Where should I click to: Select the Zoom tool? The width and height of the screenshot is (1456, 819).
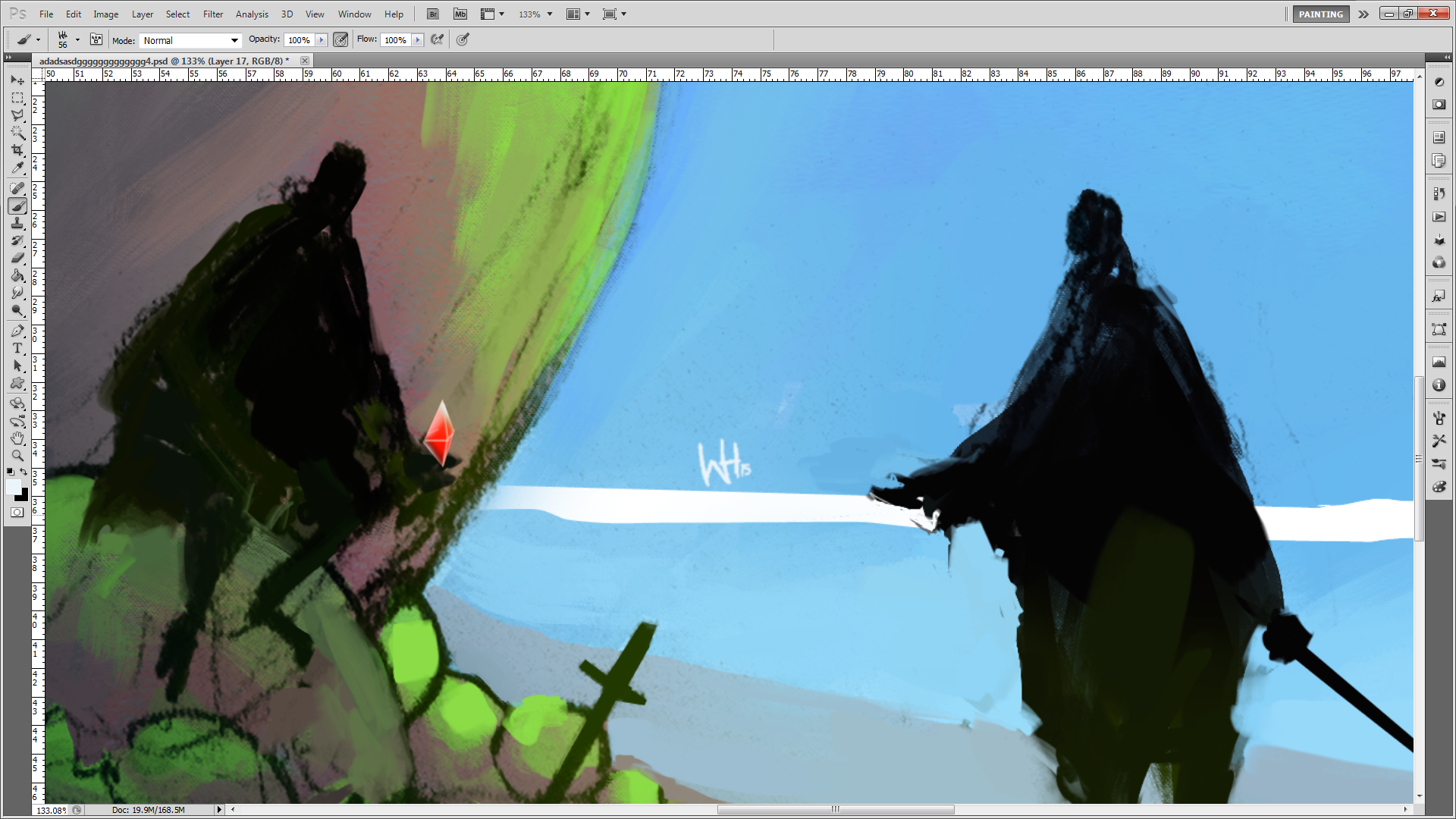click(17, 456)
